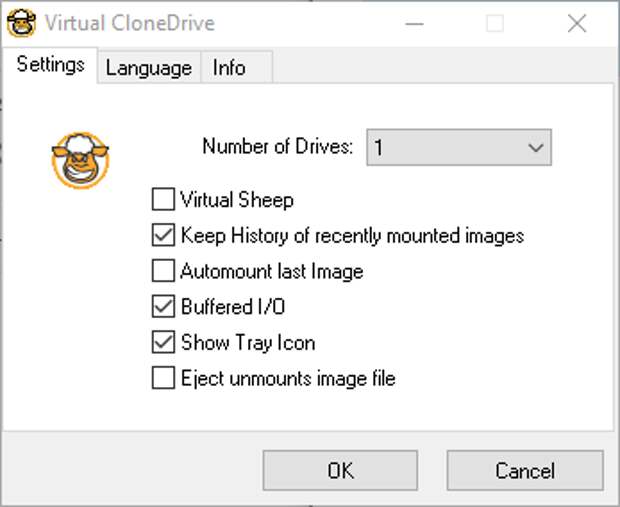This screenshot has height=507, width=620.
Task: Select the Number of Drives combo box
Action: click(459, 148)
